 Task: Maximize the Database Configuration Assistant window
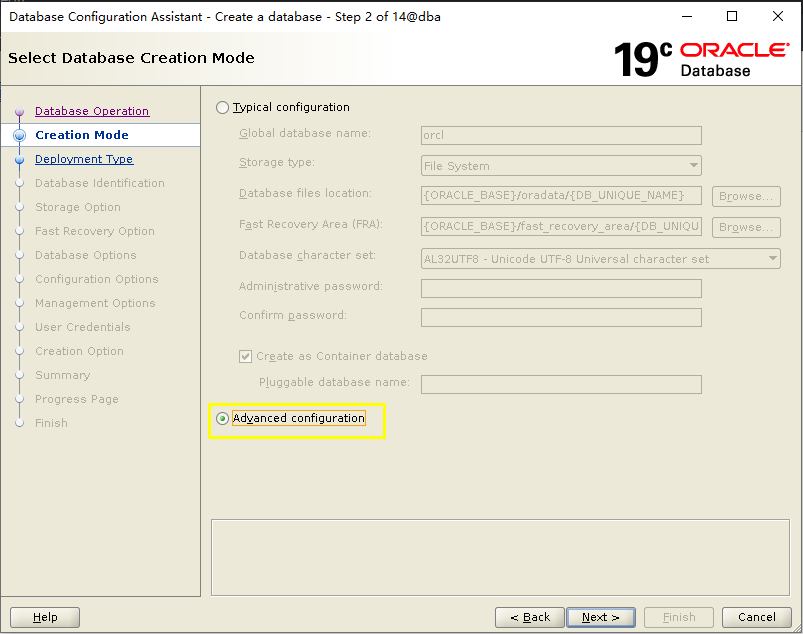[732, 16]
